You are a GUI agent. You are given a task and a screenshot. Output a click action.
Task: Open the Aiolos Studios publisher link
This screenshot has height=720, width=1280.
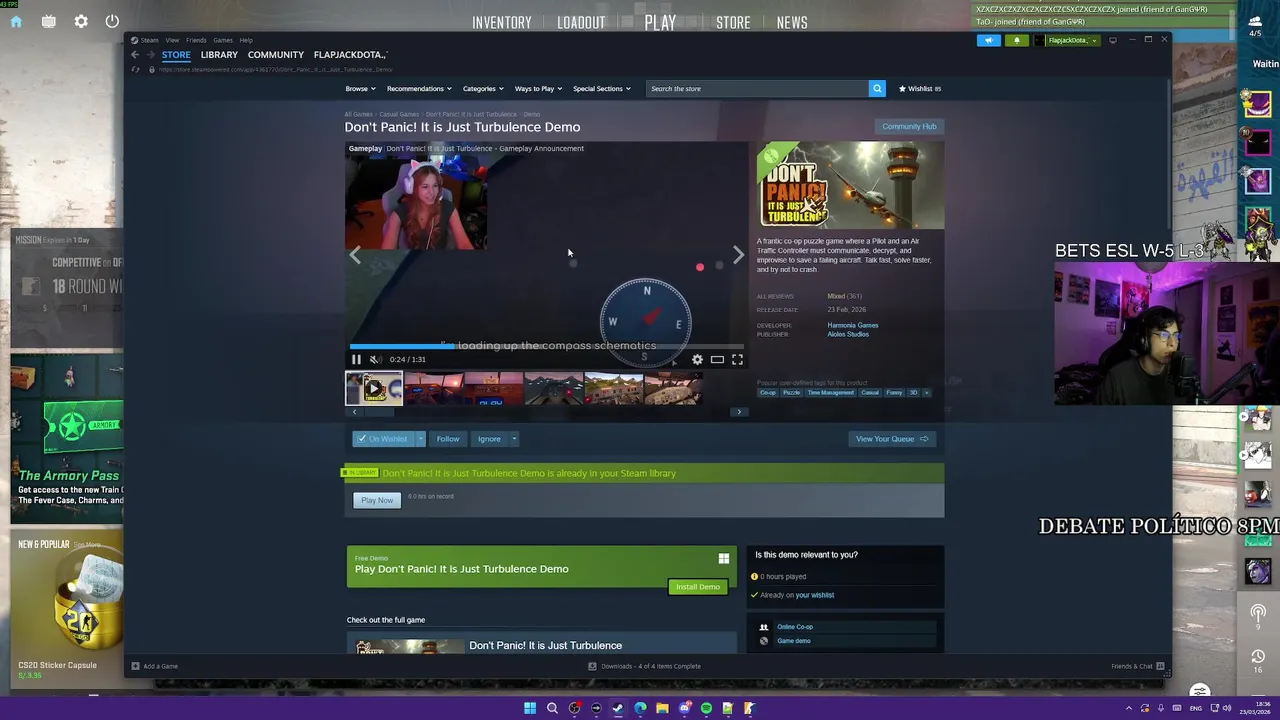coord(848,334)
